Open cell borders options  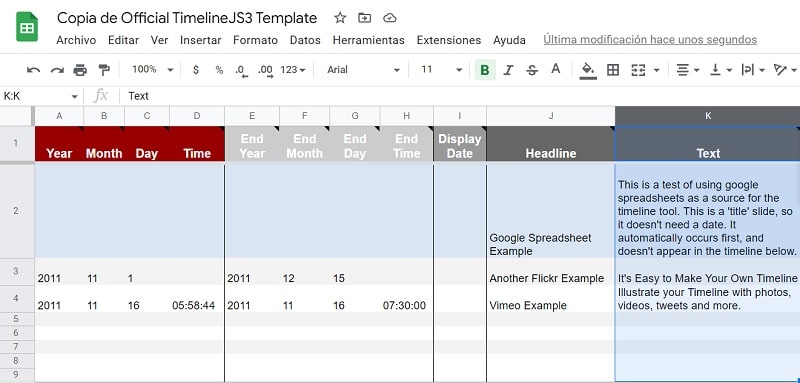tap(613, 70)
